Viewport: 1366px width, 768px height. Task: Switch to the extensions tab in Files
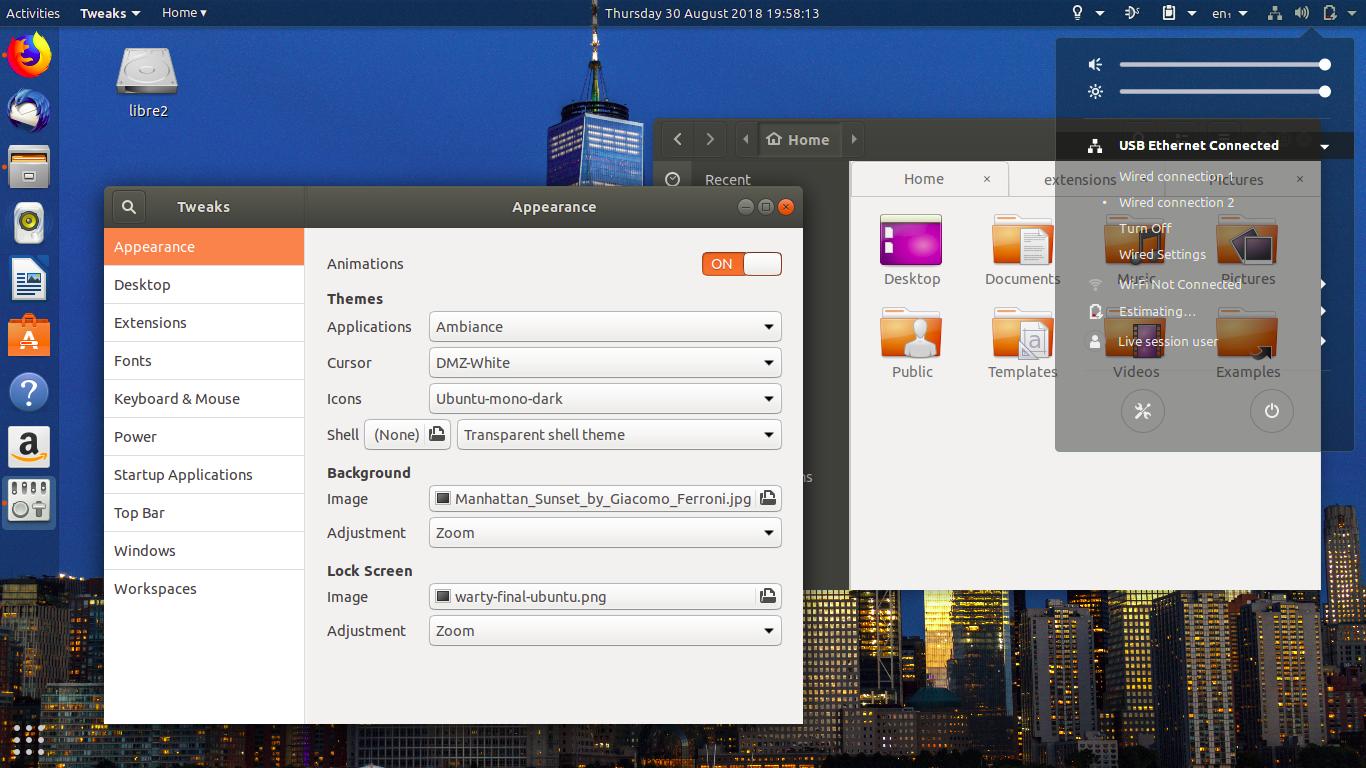[x=1080, y=179]
